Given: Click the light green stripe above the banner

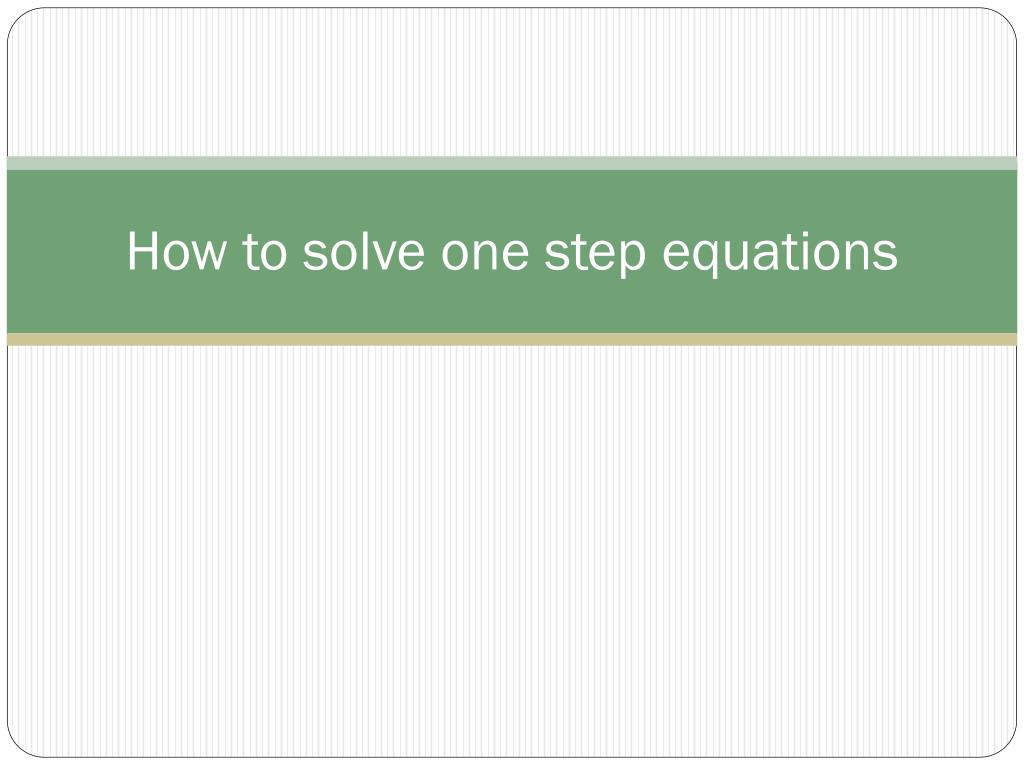Looking at the screenshot, I should [512, 163].
